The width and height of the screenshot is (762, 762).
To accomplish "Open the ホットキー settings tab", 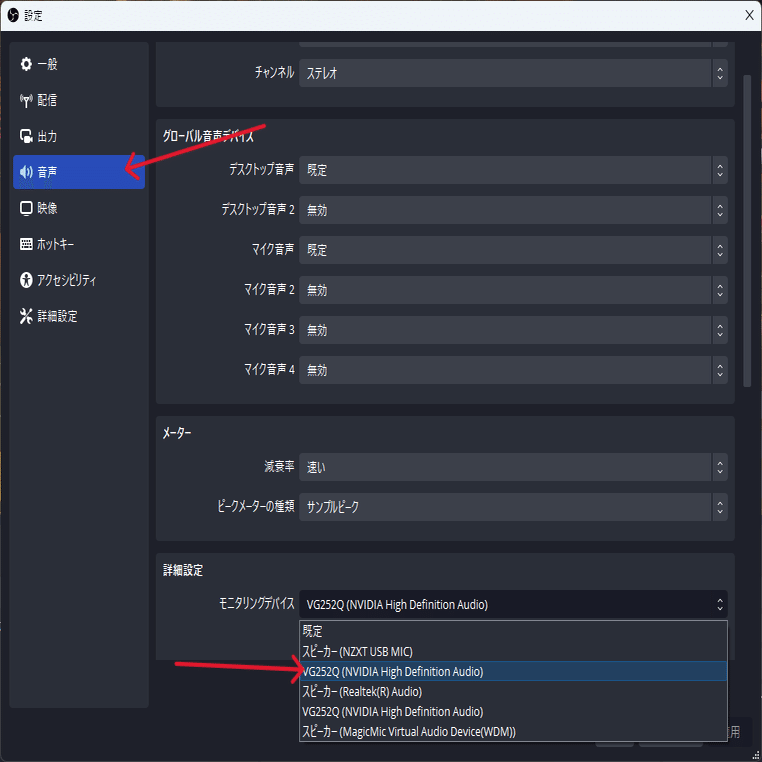I will click(x=79, y=244).
